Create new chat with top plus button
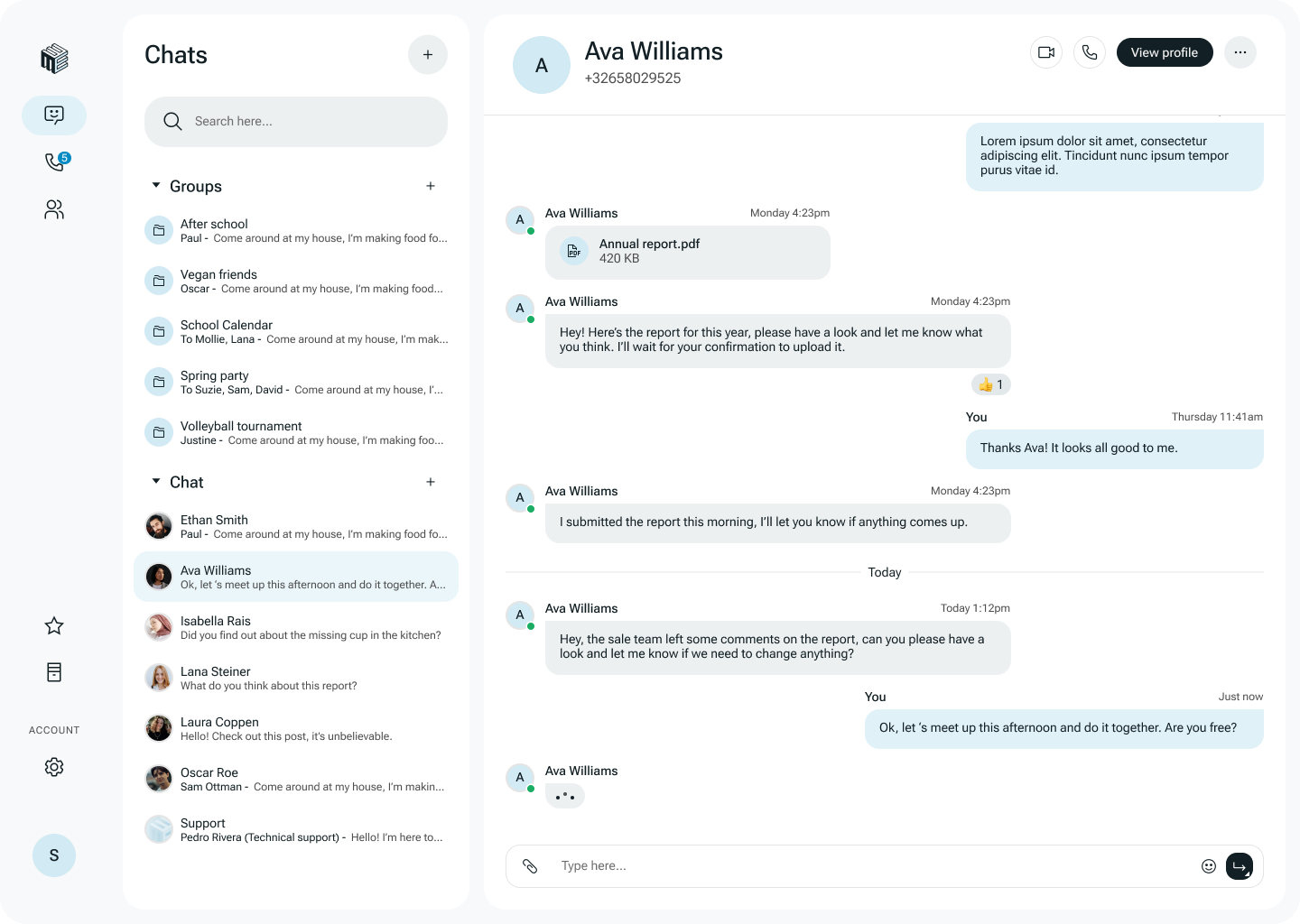 click(428, 55)
